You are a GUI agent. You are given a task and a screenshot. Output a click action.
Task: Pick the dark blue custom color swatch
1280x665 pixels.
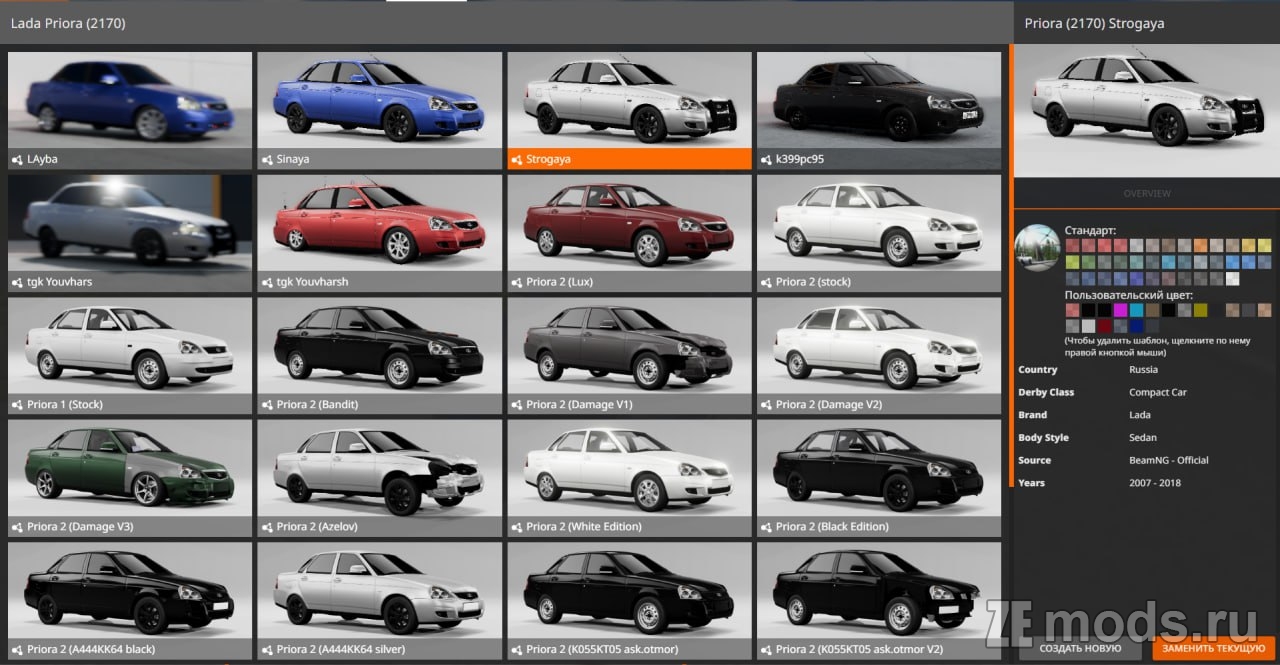(1136, 326)
